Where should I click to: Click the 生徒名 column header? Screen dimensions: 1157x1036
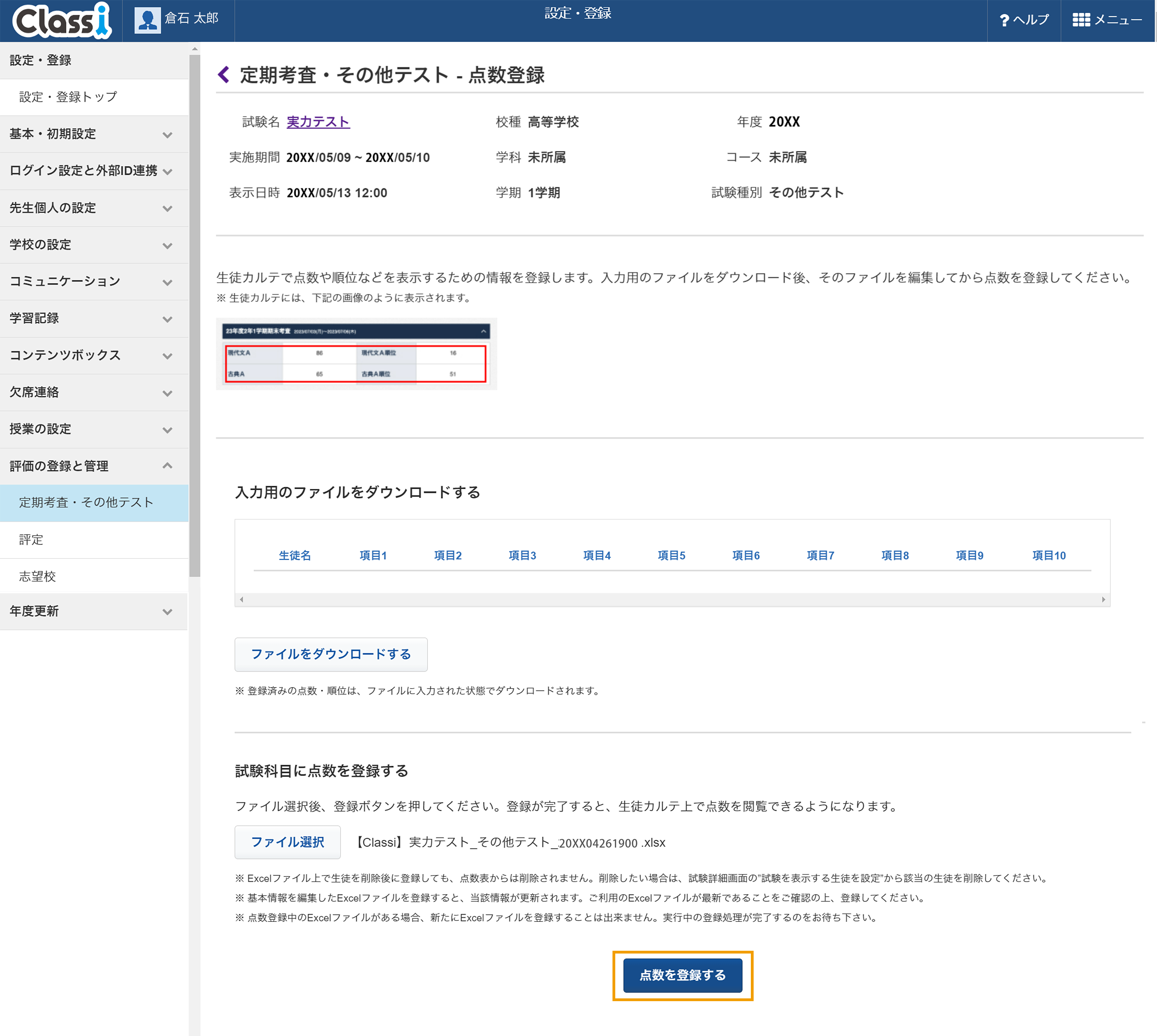(x=295, y=556)
